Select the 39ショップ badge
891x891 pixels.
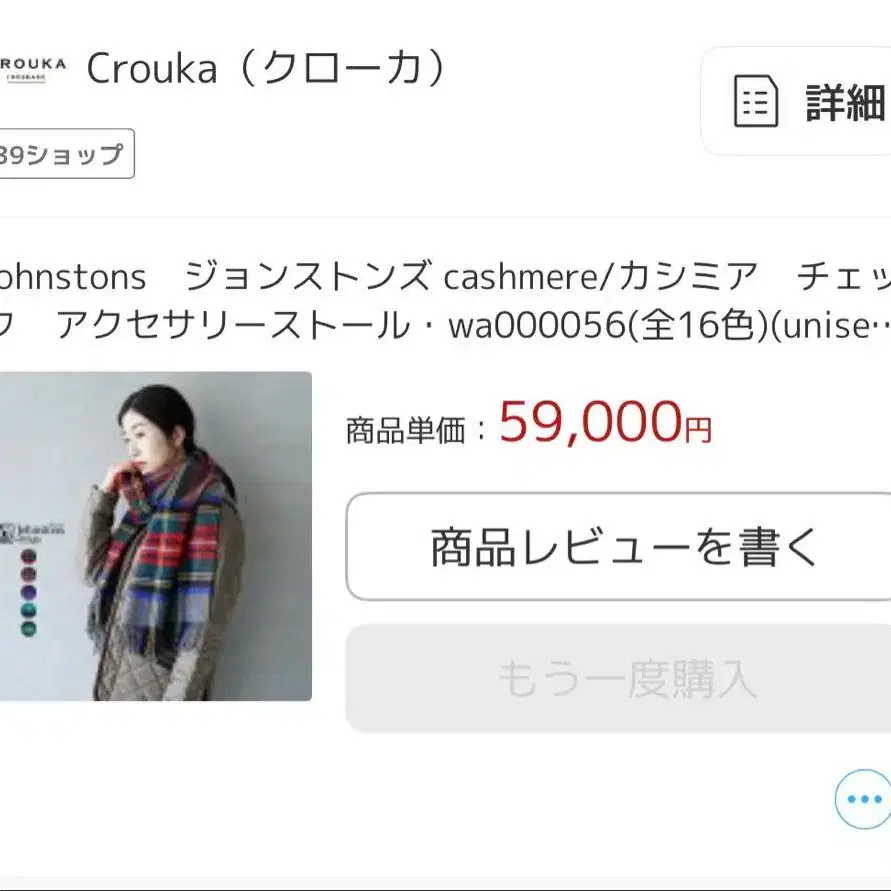tap(66, 153)
